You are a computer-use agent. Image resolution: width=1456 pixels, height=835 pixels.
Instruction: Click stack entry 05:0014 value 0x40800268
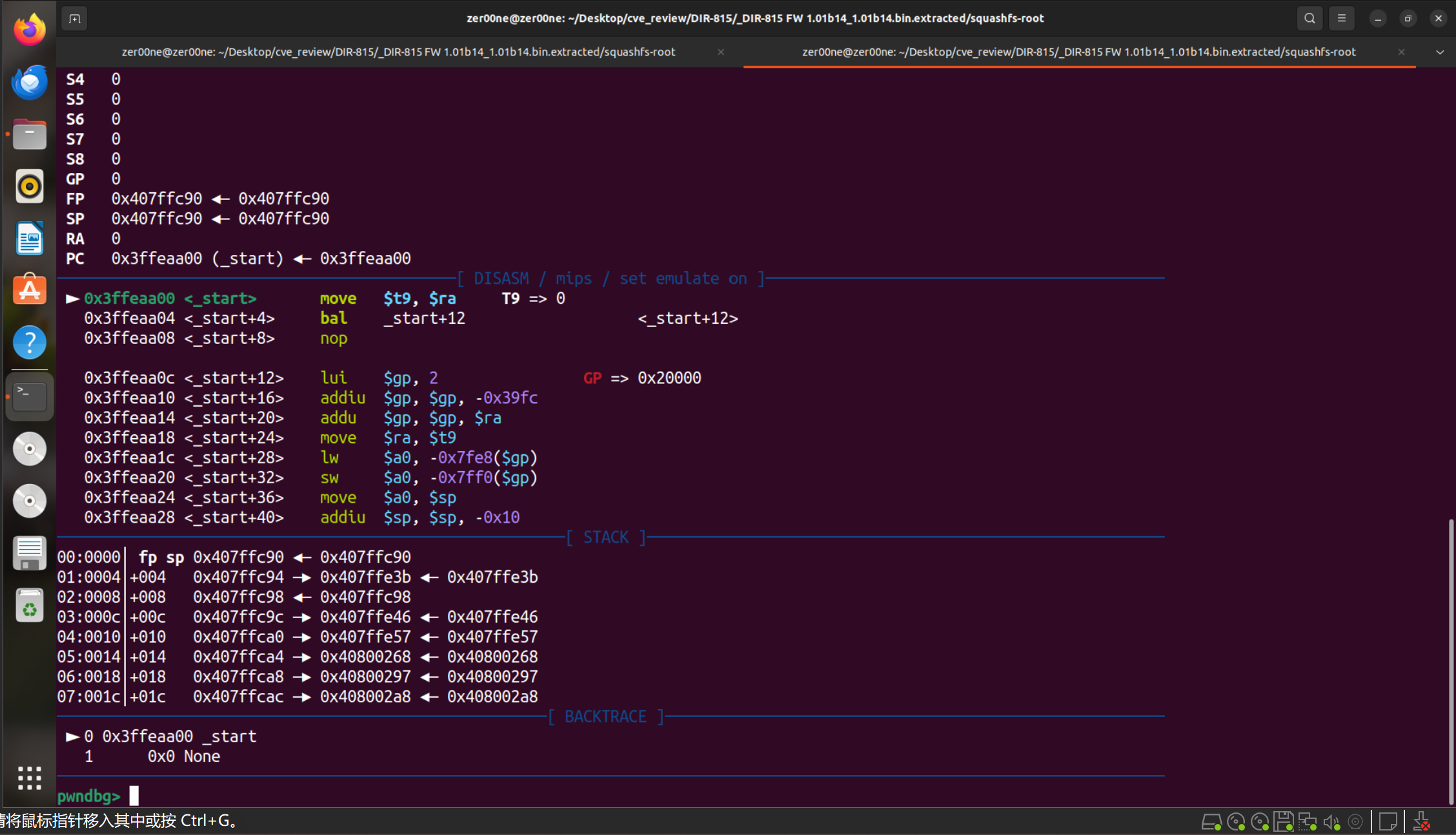tap(365, 657)
